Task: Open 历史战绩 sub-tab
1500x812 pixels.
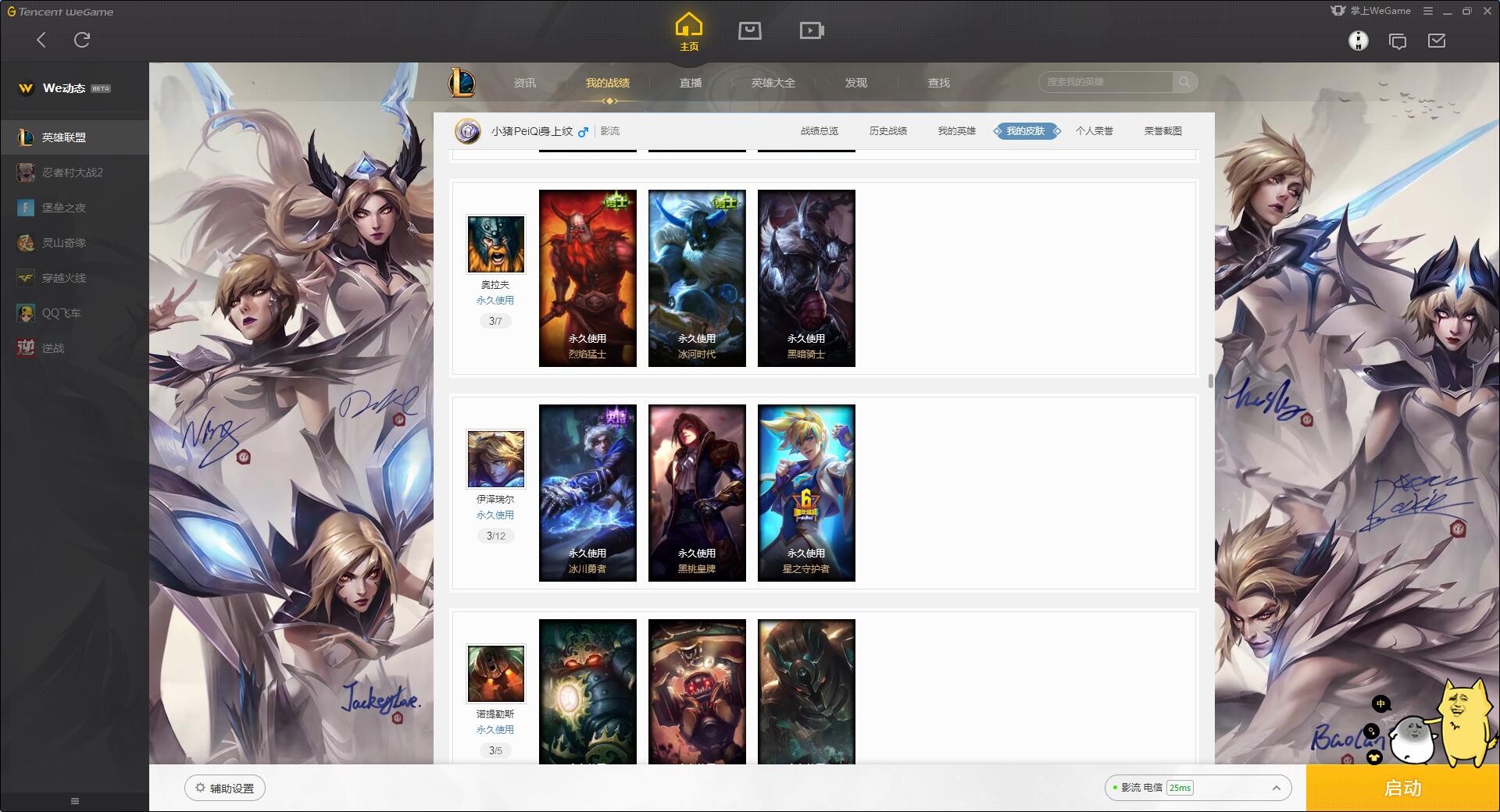Action: tap(888, 131)
